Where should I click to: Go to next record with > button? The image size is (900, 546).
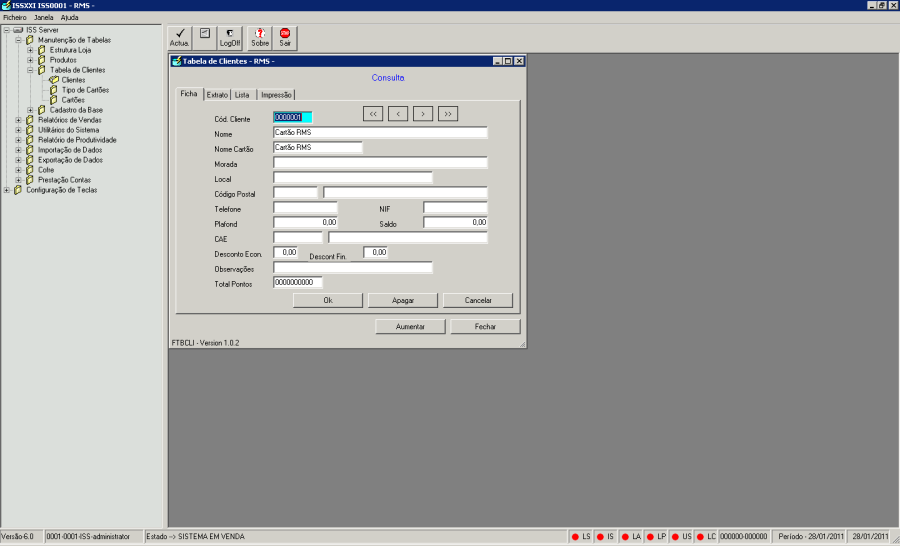tap(423, 114)
